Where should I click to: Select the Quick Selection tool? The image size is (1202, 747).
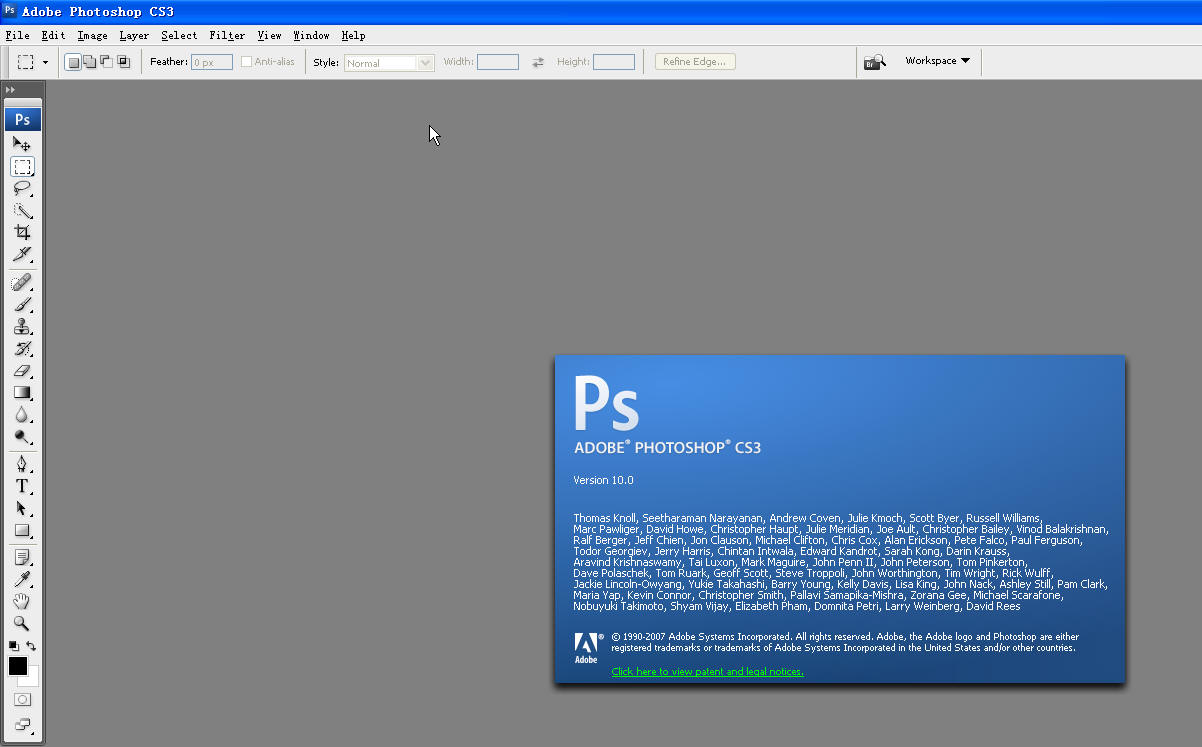pyautogui.click(x=22, y=210)
